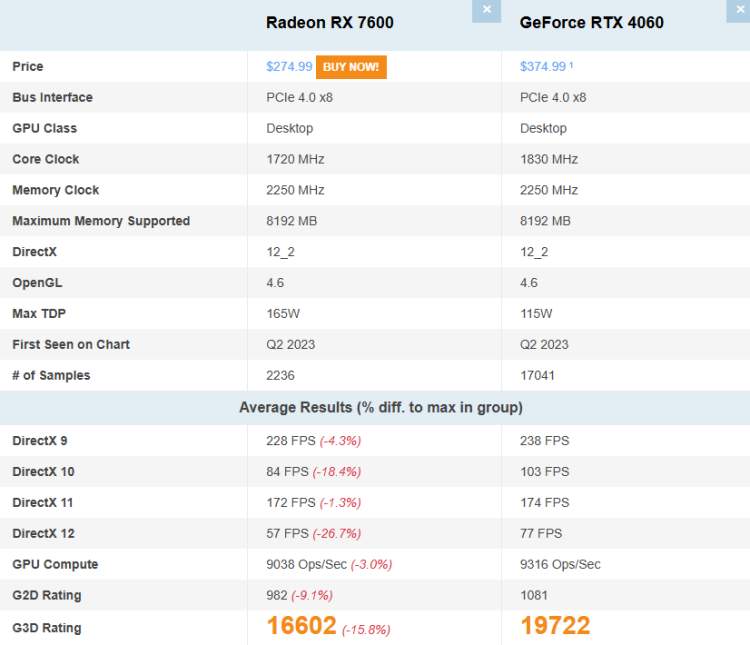Viewport: 750px width, 645px height.
Task: Click the (-15.8%) G3D difference
Action: tap(366, 630)
